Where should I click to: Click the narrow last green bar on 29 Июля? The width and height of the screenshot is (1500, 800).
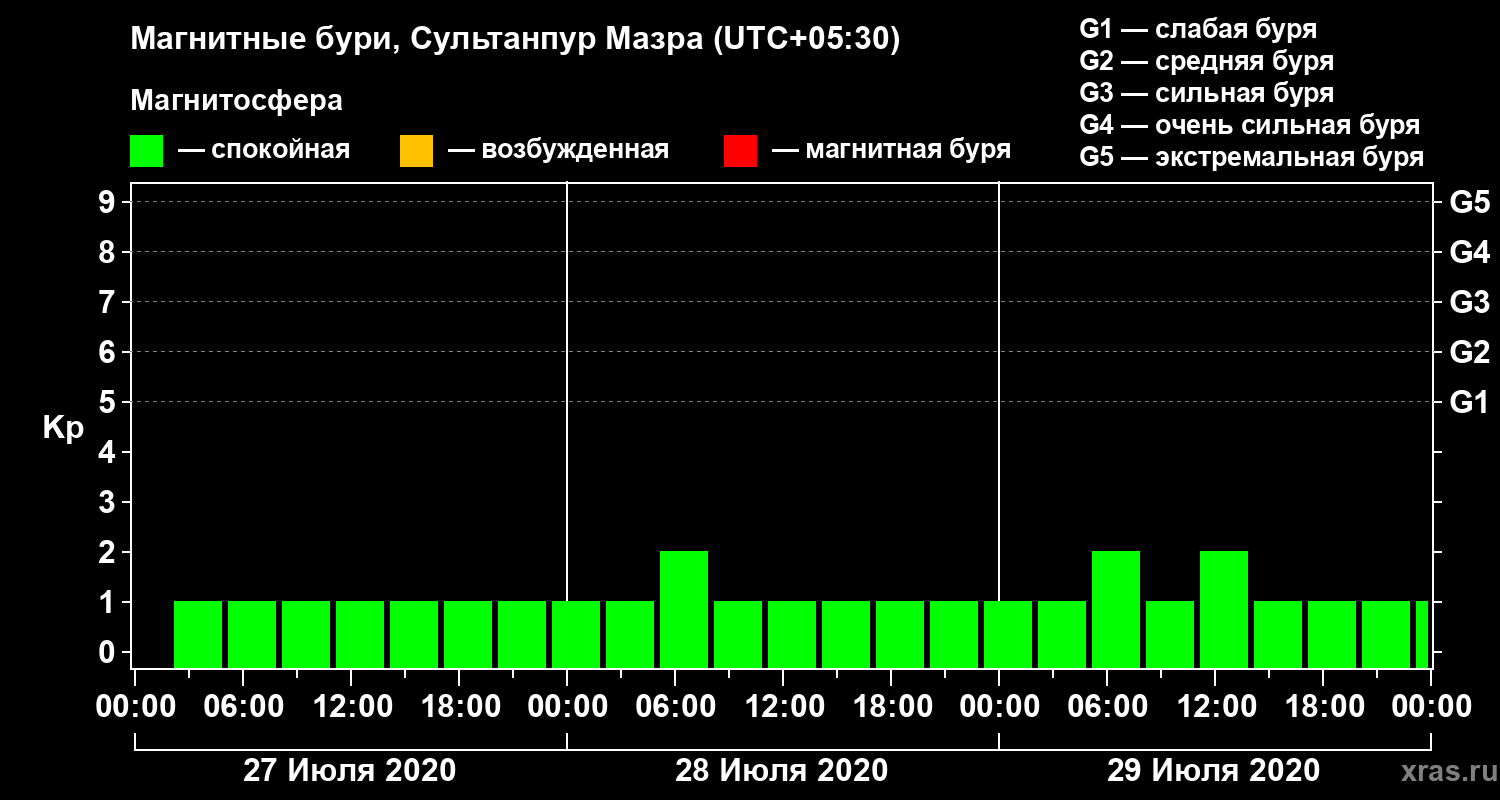click(x=1422, y=634)
